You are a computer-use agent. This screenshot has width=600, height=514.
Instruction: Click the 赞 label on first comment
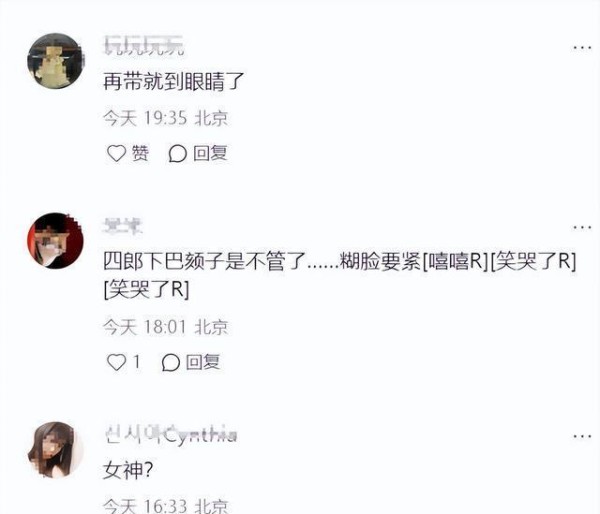140,153
